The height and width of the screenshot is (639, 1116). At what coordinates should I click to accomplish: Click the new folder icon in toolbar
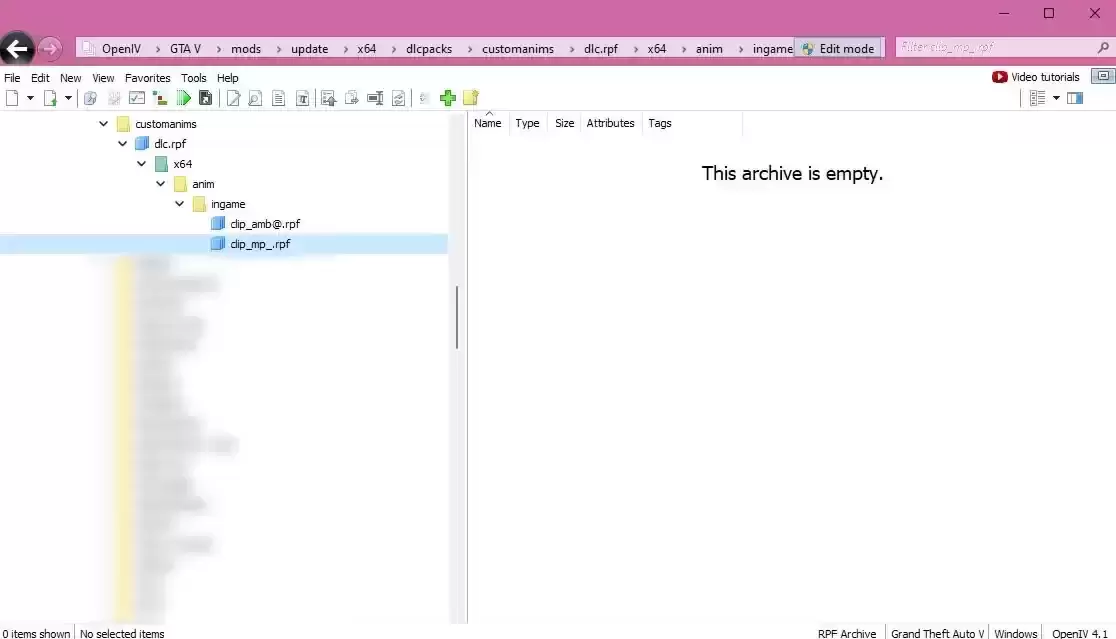[x=471, y=98]
